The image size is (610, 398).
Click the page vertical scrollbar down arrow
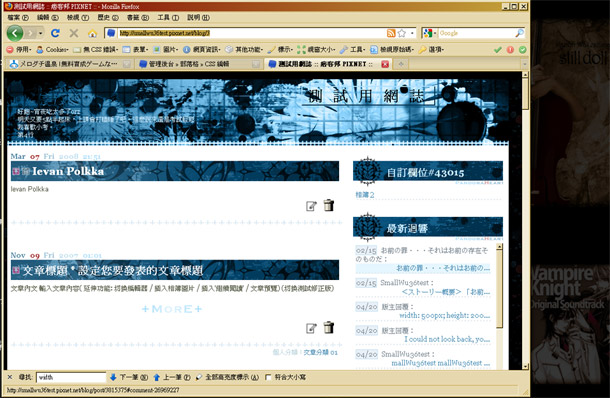[525, 366]
